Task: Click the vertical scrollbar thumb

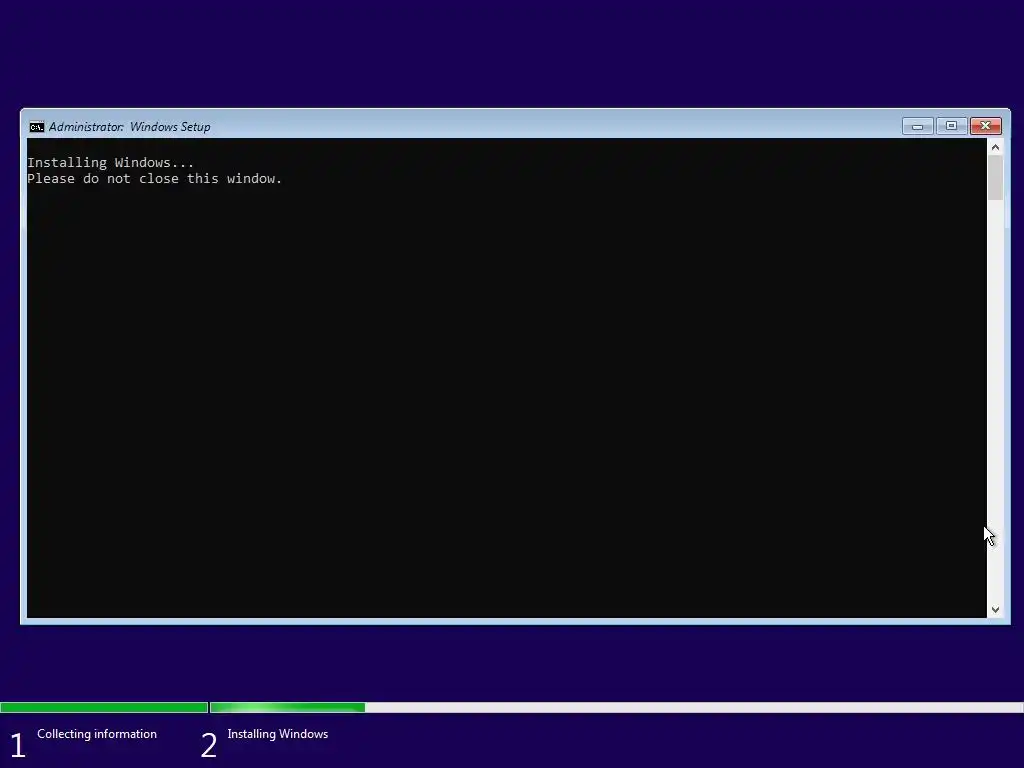Action: coord(995,178)
